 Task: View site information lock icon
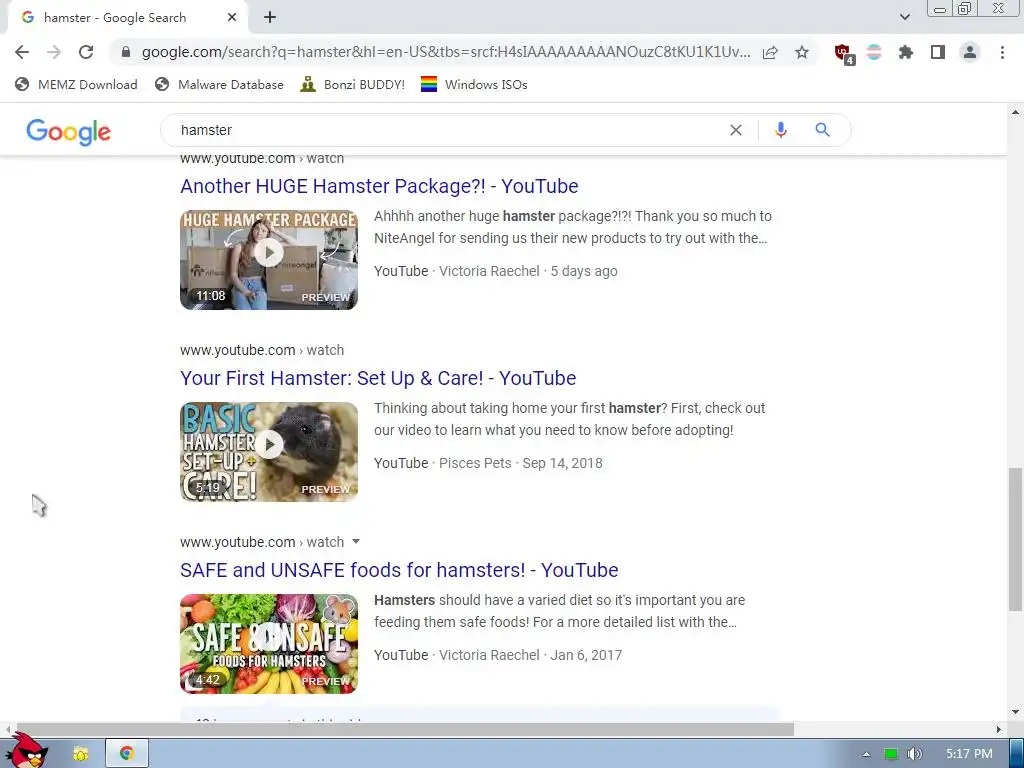click(x=126, y=52)
